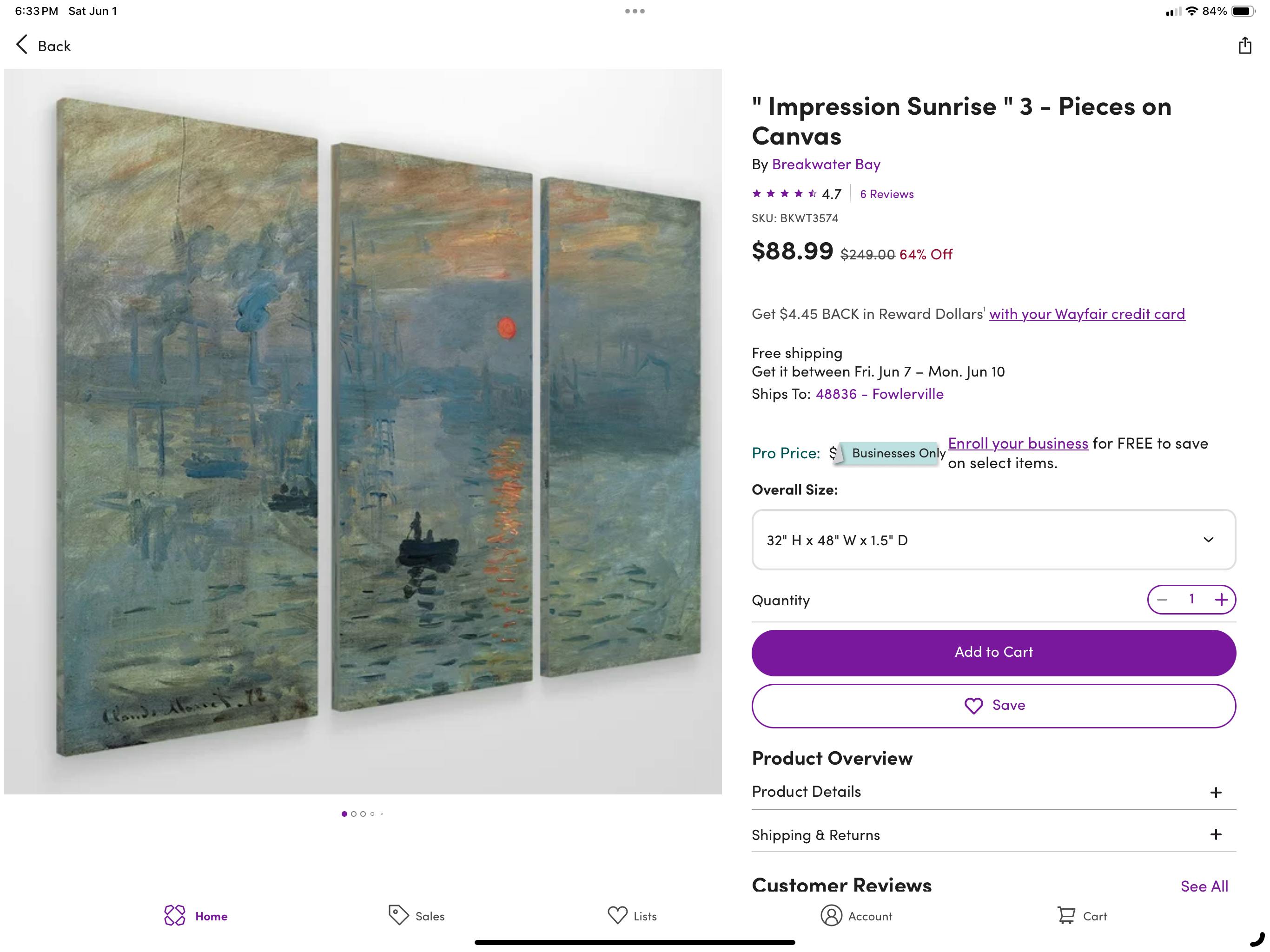Increase quantity with the plus button
Image resolution: width=1270 pixels, height=952 pixels.
pyautogui.click(x=1221, y=600)
